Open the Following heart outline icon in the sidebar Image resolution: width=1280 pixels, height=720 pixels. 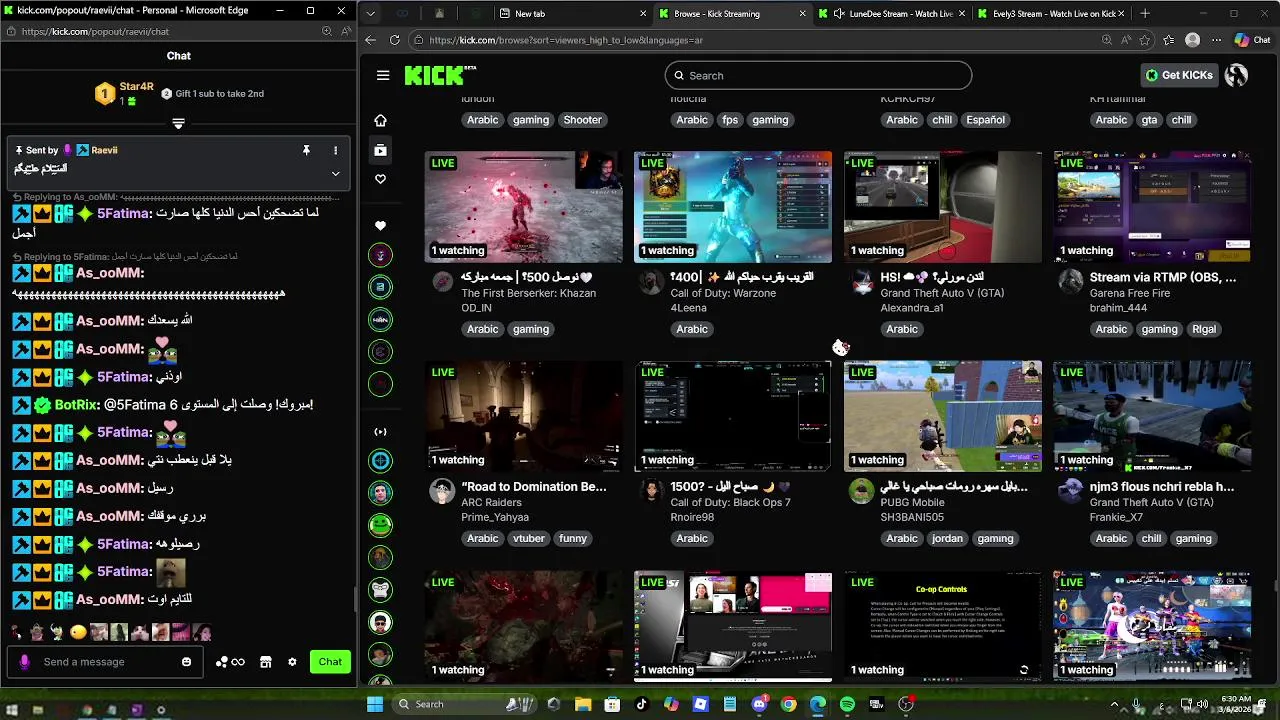pos(380,179)
